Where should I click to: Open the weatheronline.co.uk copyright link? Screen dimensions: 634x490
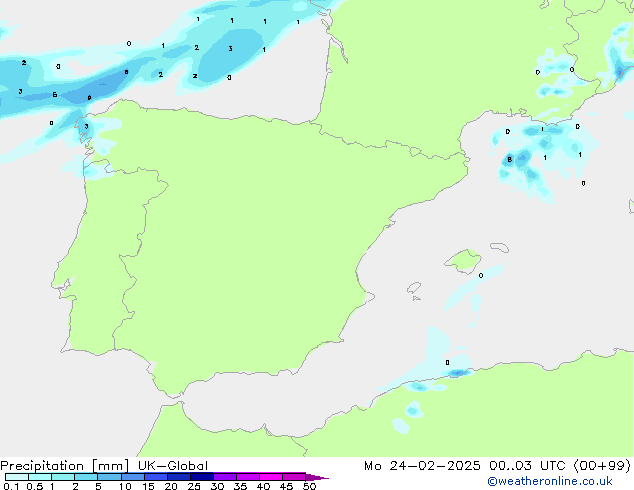tap(550, 481)
